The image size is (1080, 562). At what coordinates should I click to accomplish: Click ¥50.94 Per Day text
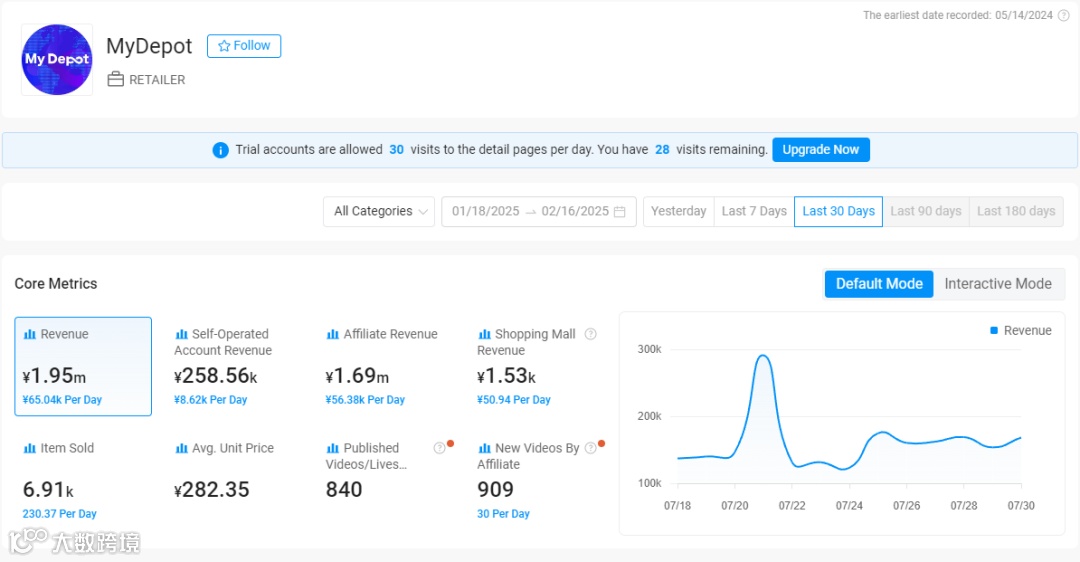coord(514,400)
